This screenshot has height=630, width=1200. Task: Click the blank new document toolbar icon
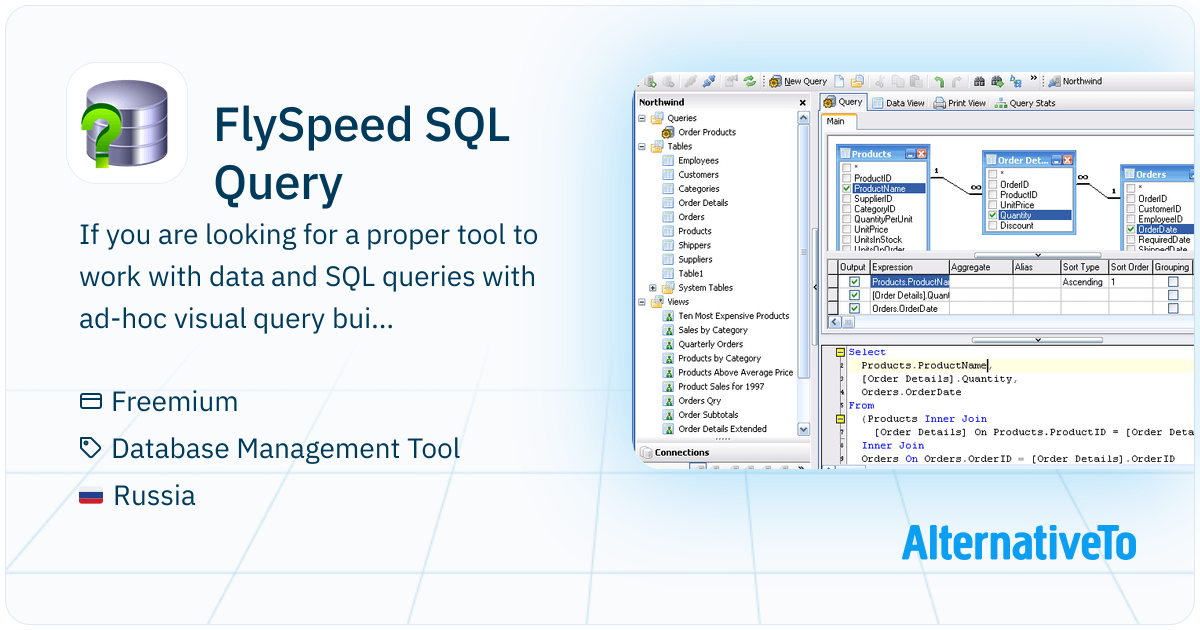(840, 82)
